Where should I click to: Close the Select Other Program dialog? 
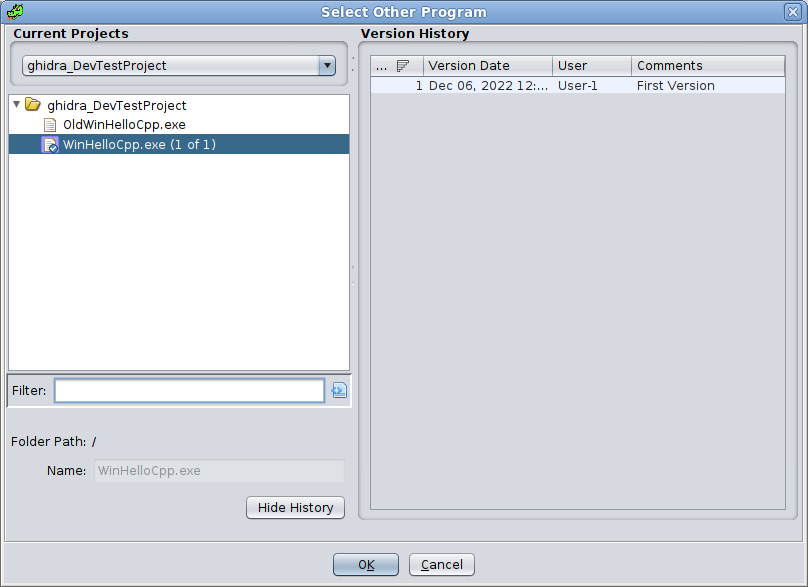(x=792, y=12)
